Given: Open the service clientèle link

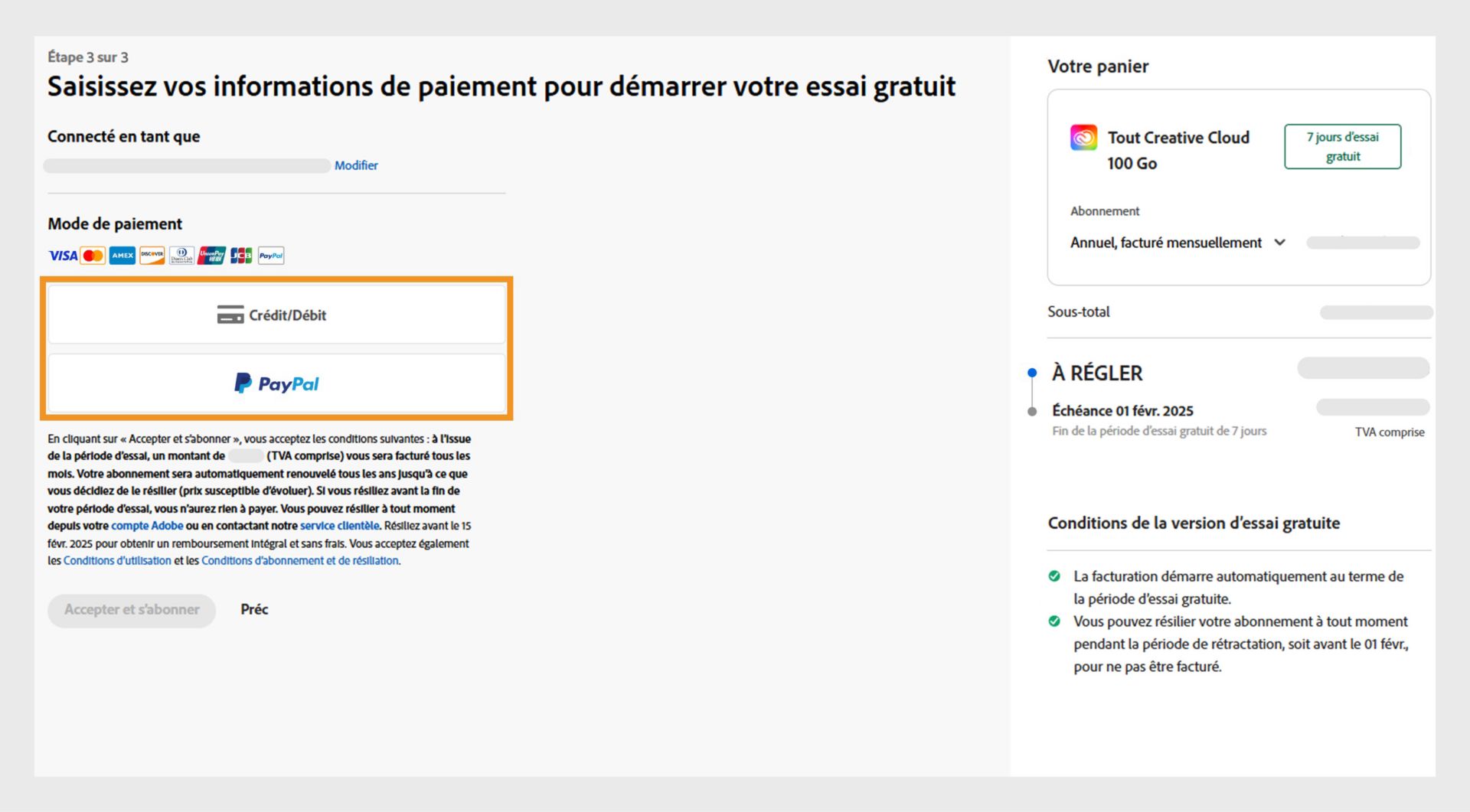Looking at the screenshot, I should (339, 526).
